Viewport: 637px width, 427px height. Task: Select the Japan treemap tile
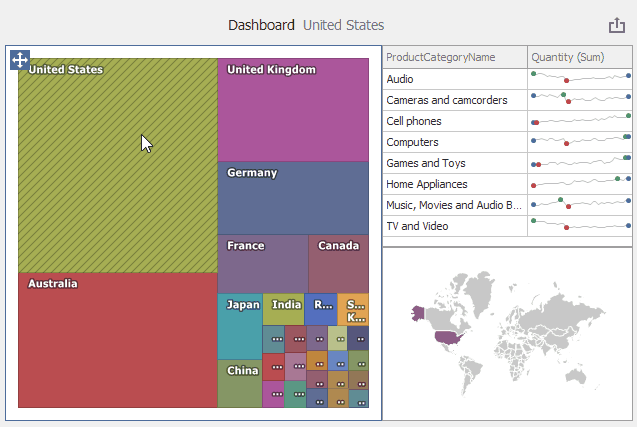coord(240,326)
